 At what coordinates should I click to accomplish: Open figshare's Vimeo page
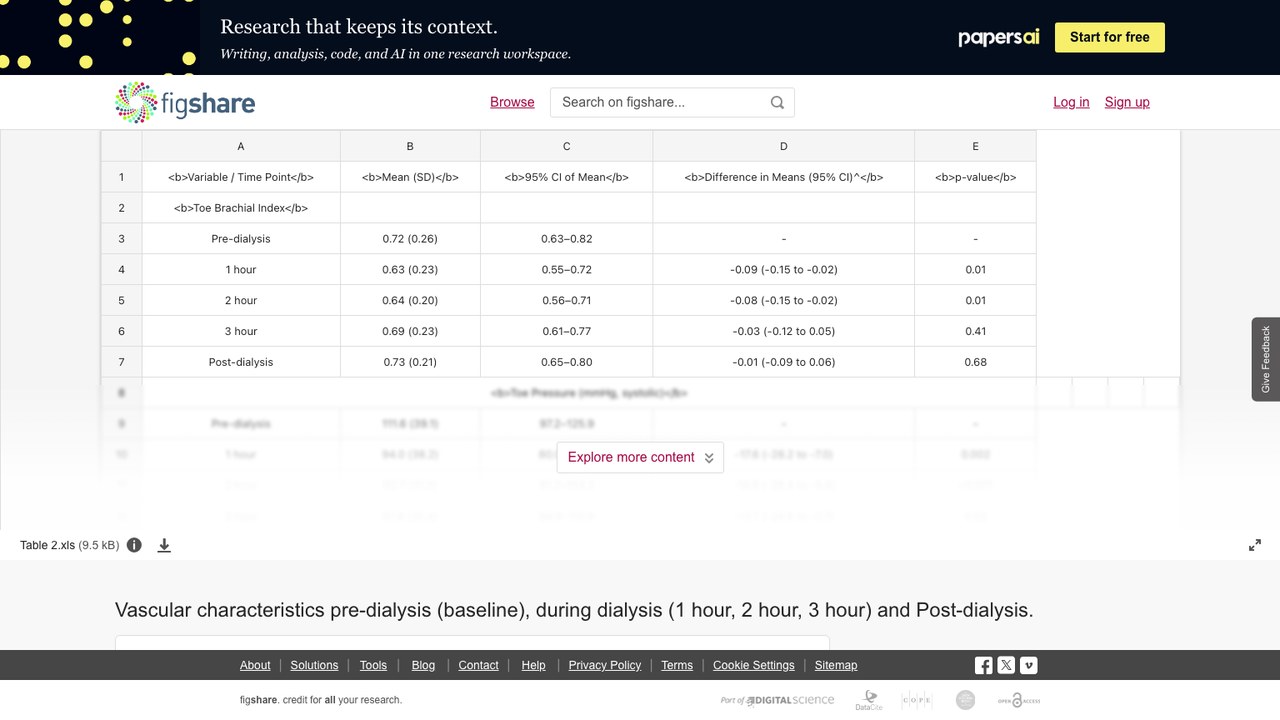pyautogui.click(x=1028, y=665)
